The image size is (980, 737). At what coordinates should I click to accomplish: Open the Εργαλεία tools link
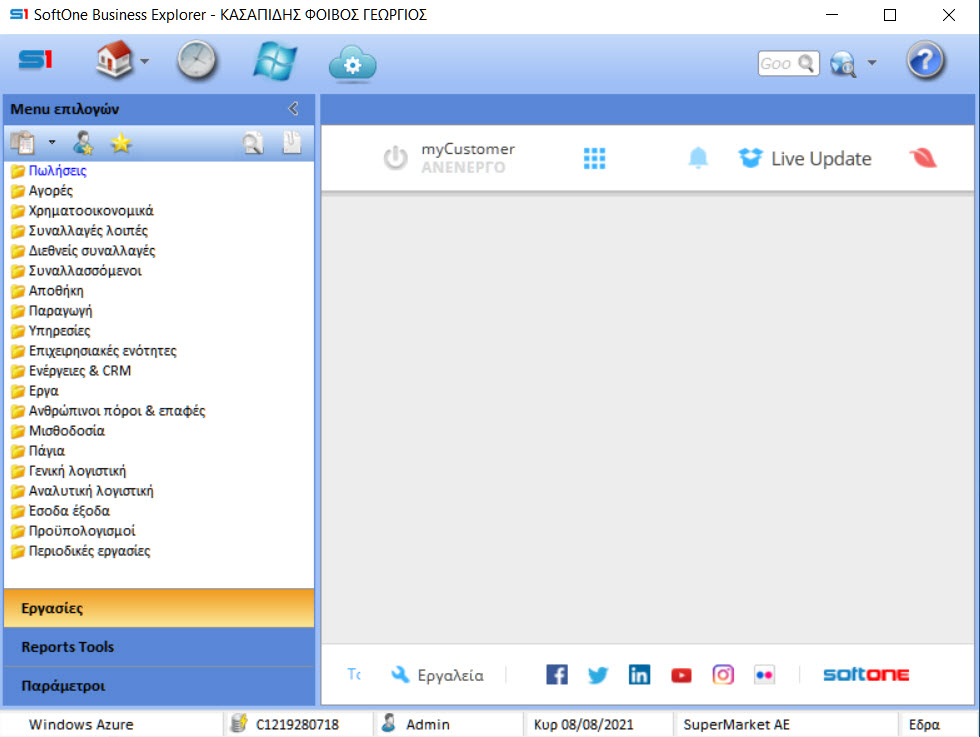click(438, 675)
